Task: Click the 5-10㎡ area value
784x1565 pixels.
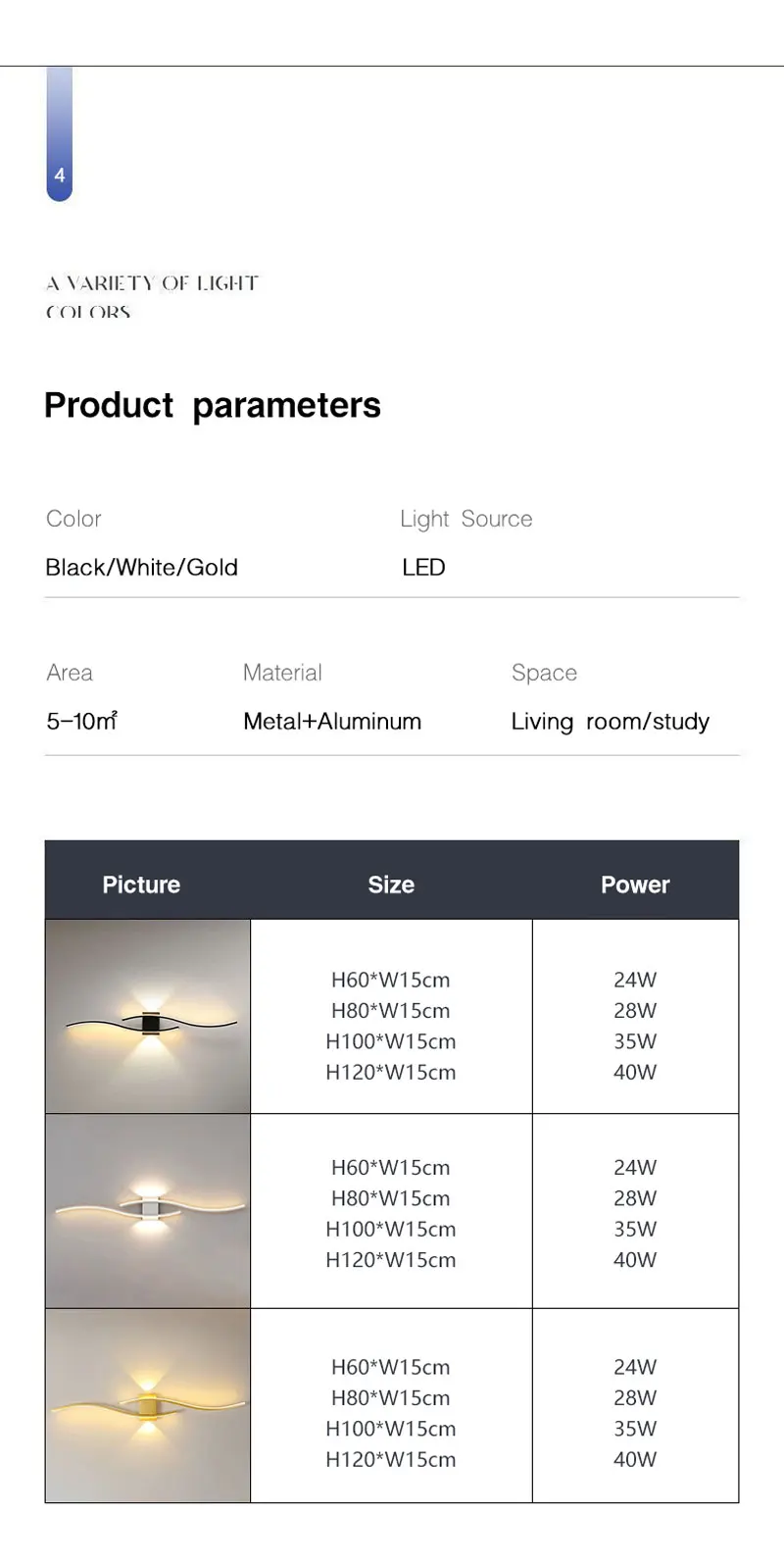Action: point(81,722)
